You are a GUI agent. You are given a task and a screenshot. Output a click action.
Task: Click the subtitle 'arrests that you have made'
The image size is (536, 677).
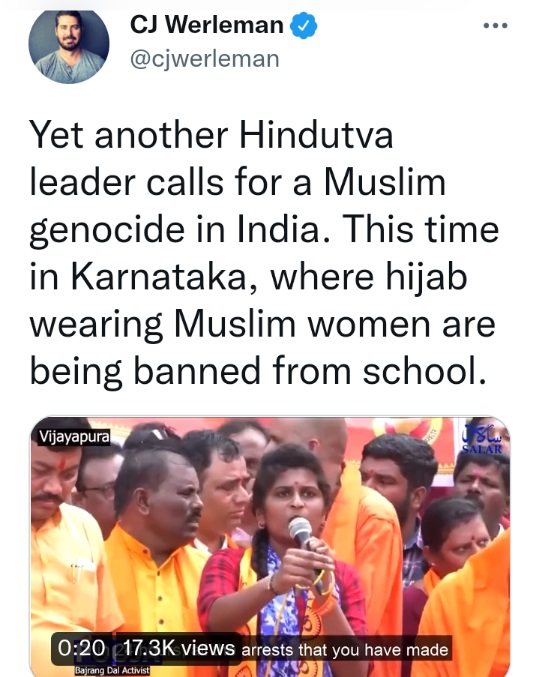coord(345,649)
